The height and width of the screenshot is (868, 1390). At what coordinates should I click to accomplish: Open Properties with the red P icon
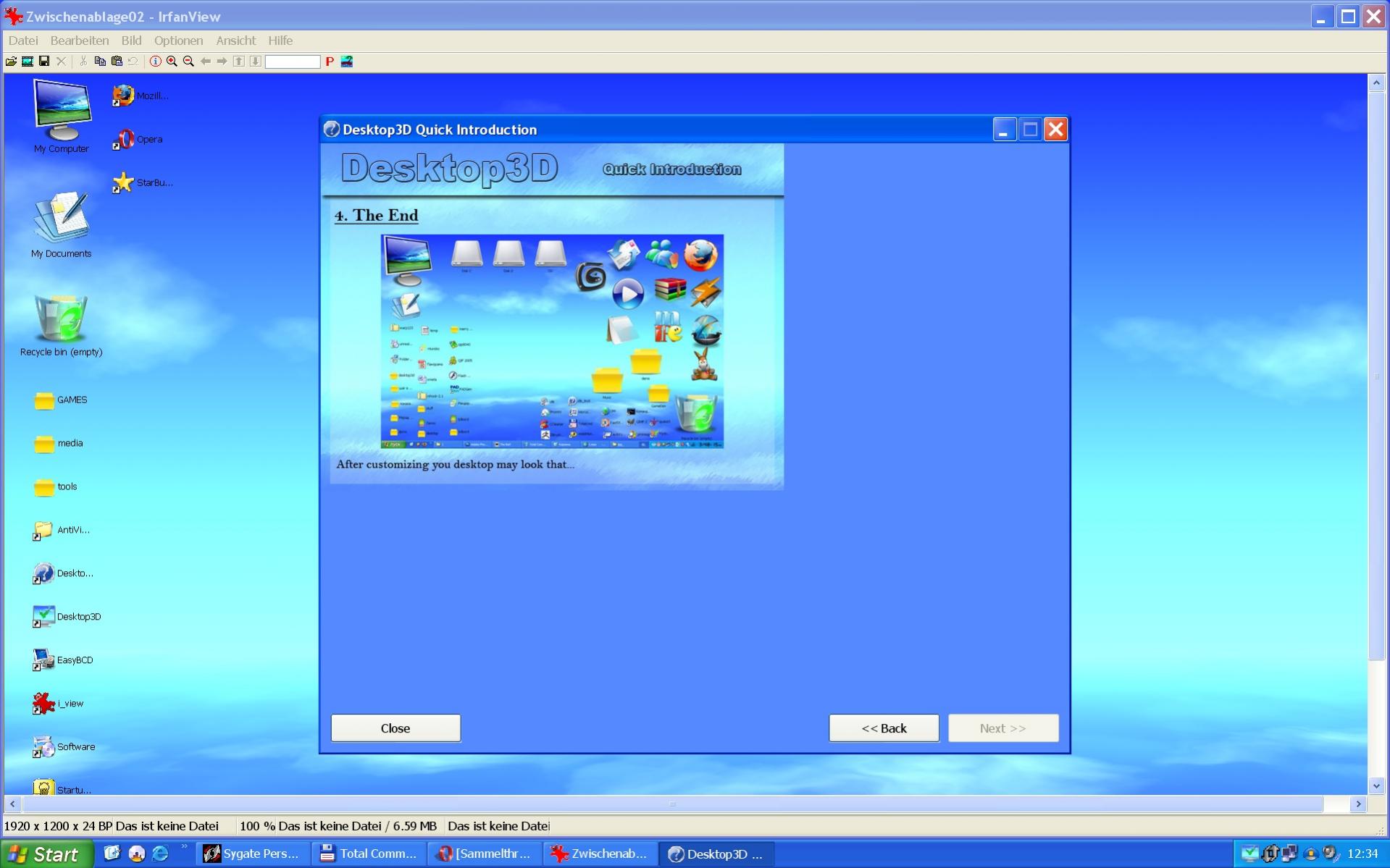tap(330, 62)
